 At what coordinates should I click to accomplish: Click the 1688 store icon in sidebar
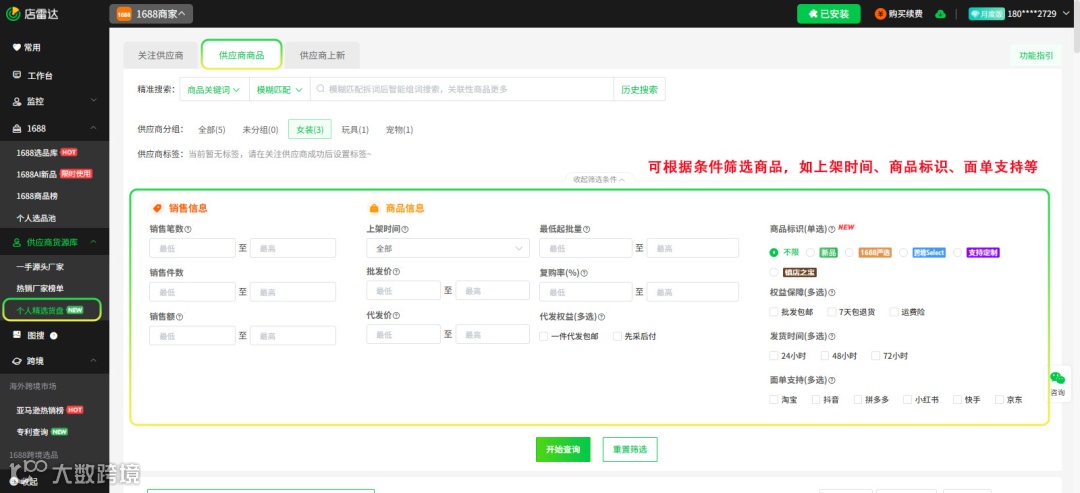pyautogui.click(x=17, y=129)
